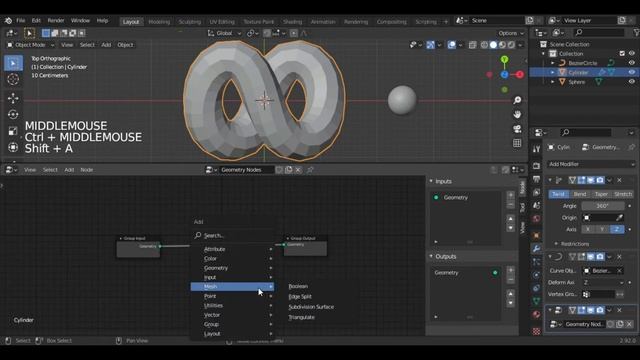Toggle Collection exclude checkbox in outliner
640x360 pixels.
tap(622, 53)
